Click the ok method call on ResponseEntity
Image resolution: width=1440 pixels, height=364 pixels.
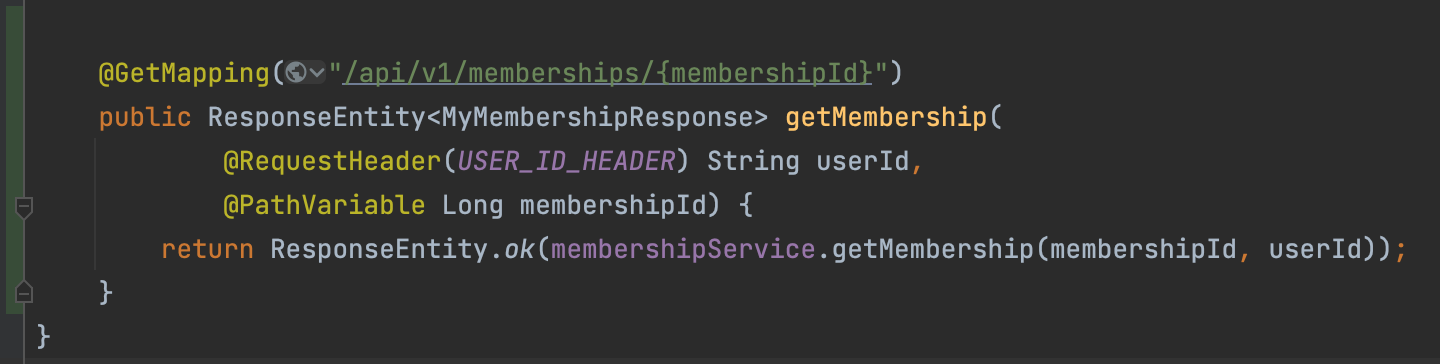tap(519, 249)
